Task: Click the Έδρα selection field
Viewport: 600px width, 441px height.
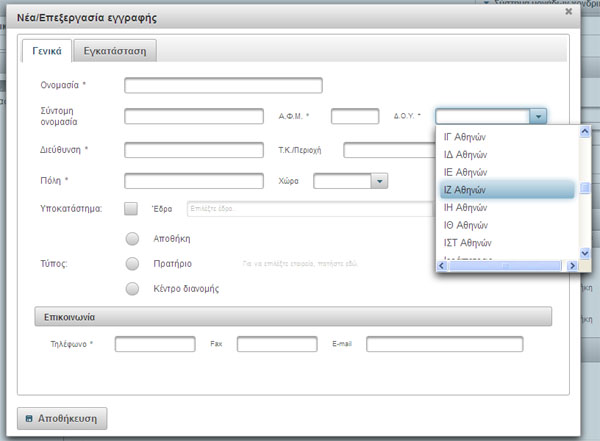Action: click(311, 209)
